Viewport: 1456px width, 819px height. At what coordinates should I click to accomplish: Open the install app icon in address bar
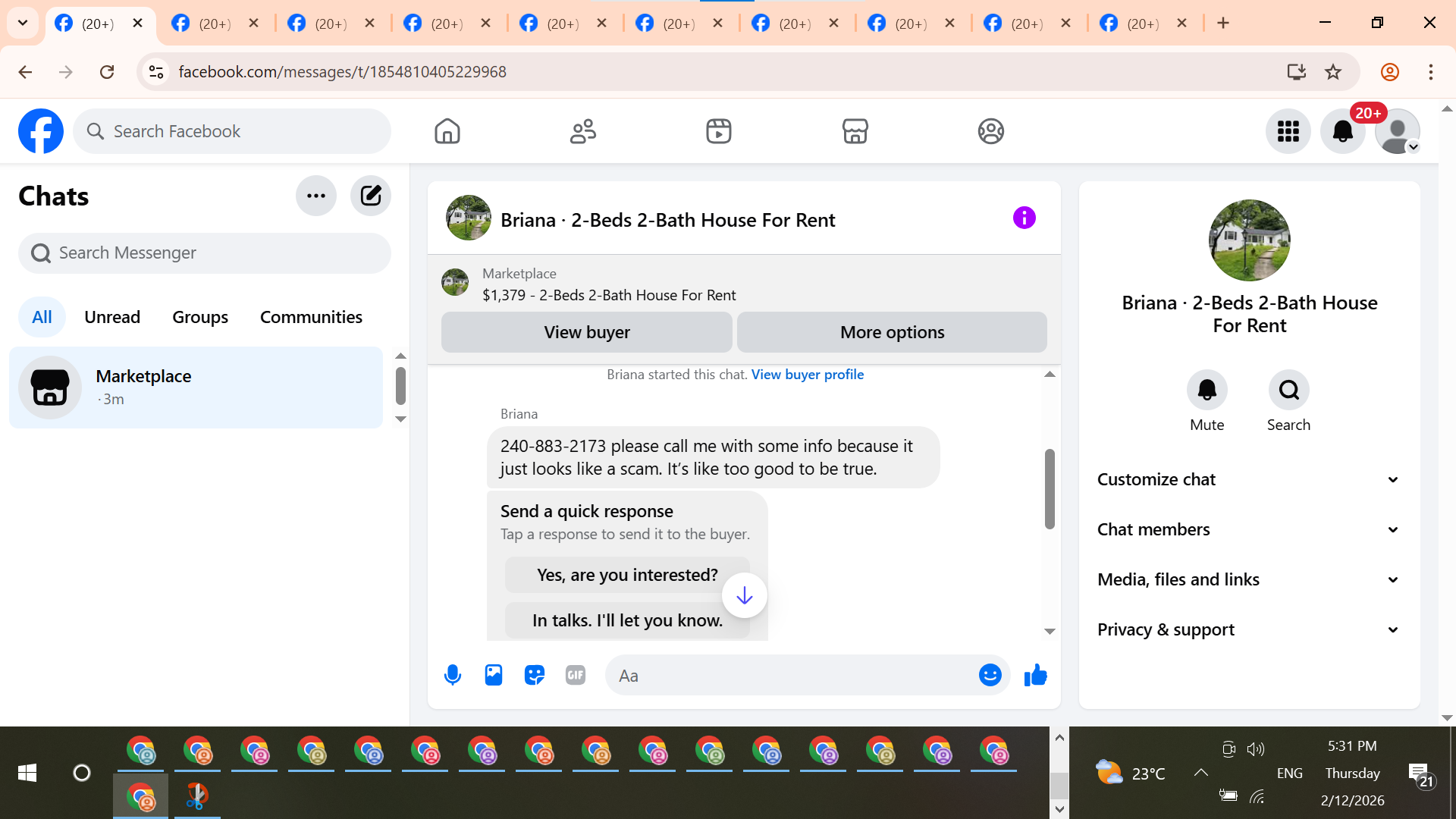[1297, 72]
